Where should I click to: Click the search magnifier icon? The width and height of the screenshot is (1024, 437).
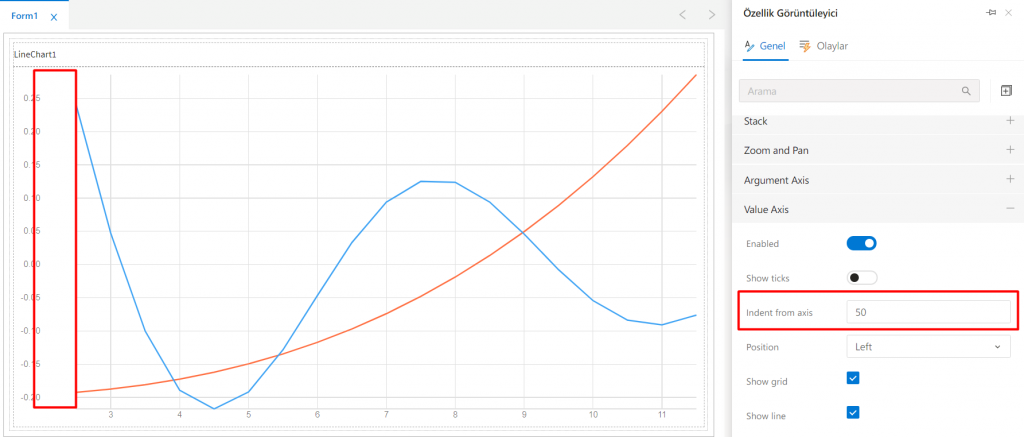point(966,91)
